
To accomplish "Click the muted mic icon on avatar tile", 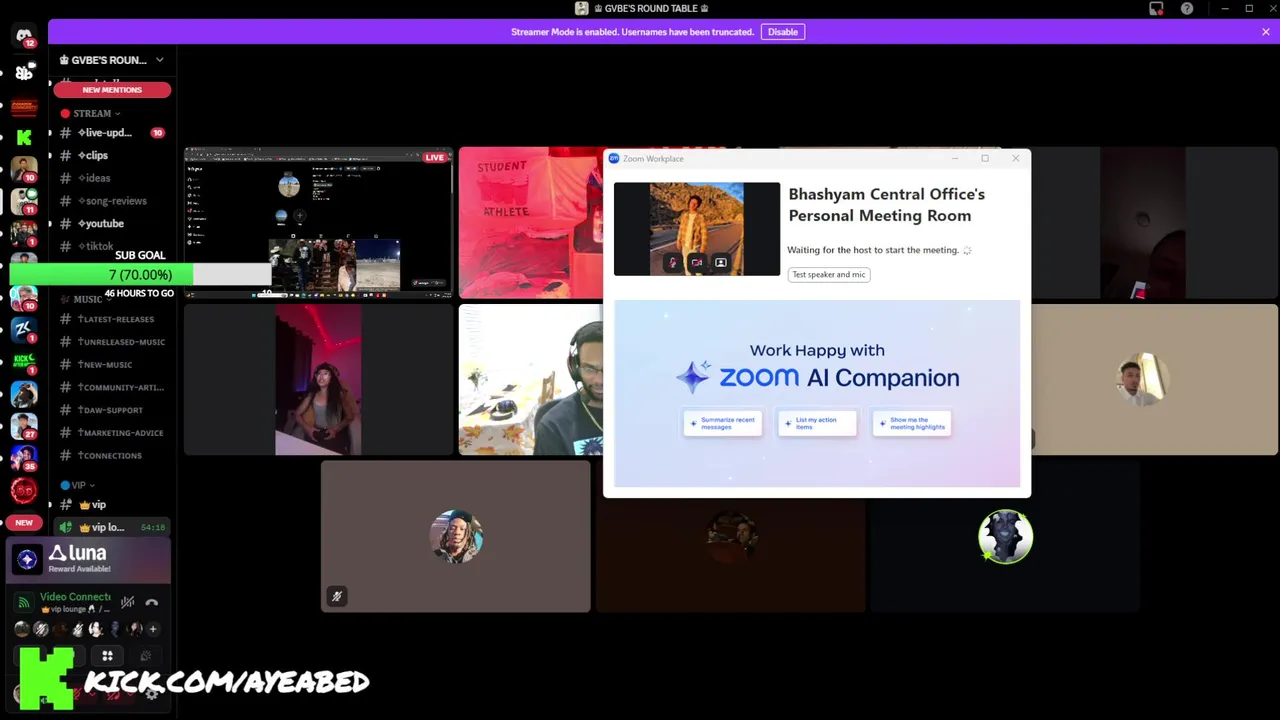I will pyautogui.click(x=337, y=596).
